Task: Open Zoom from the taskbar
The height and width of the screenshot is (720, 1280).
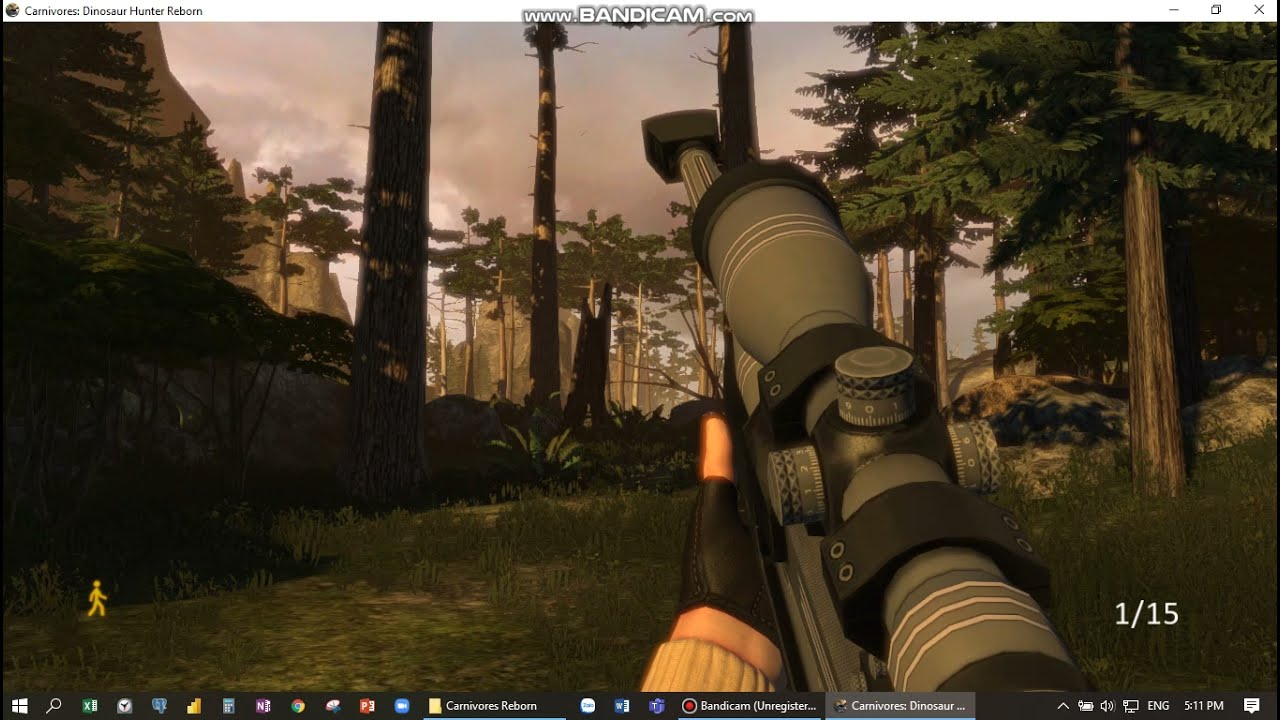Action: pos(402,705)
